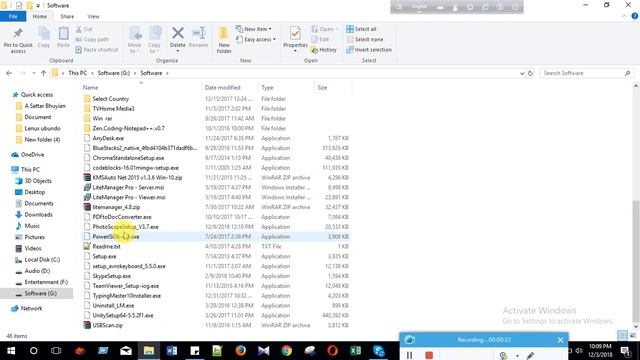
Task: Select Local Disk (C:) in navigation pane
Action: pyautogui.click(x=42, y=260)
